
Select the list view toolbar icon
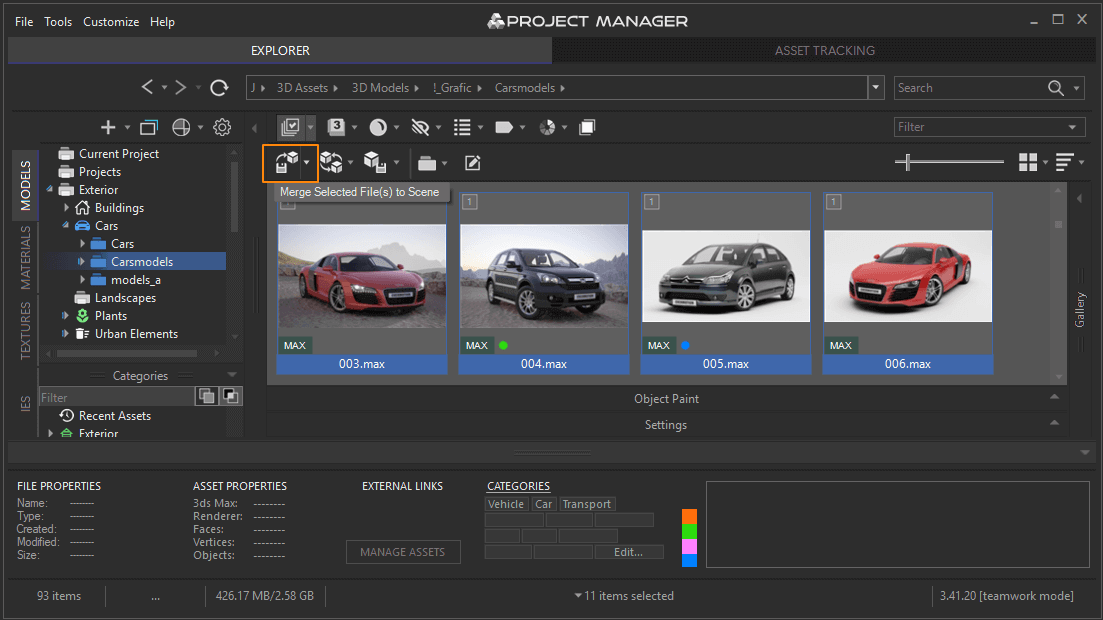(464, 127)
